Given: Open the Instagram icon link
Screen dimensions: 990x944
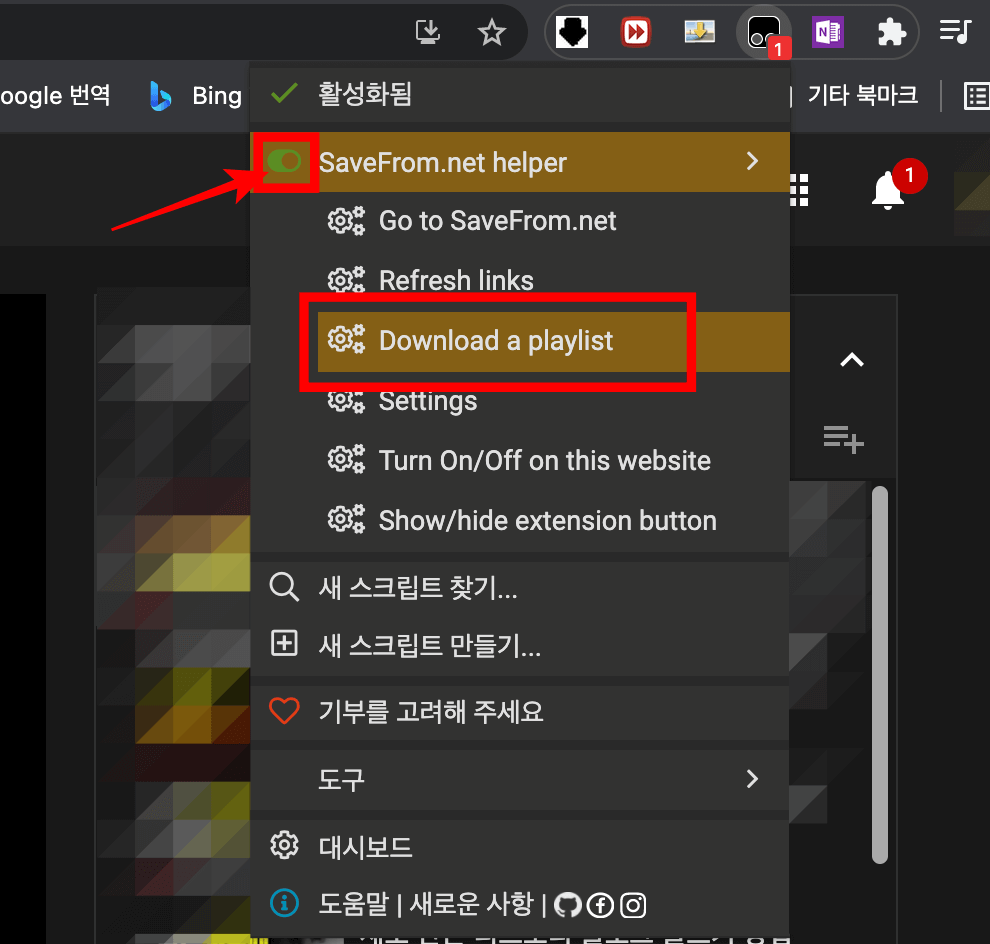Looking at the screenshot, I should click(x=633, y=905).
